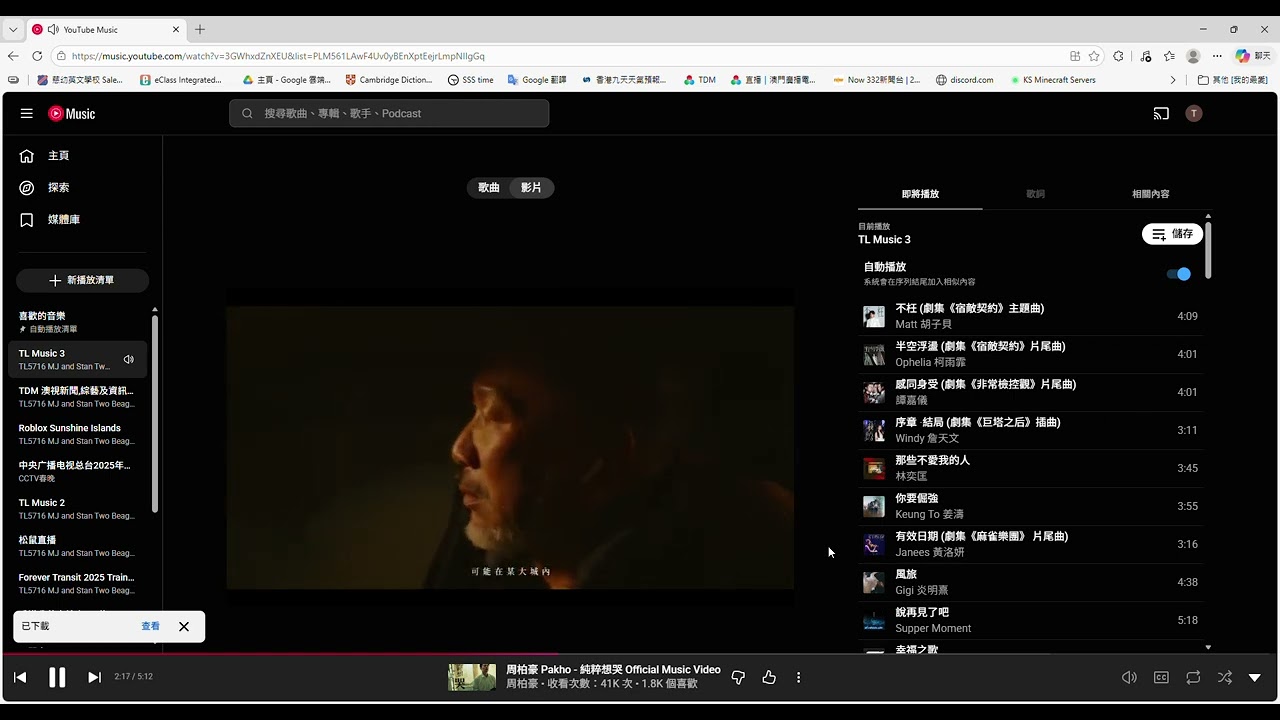Open 中央广播电视总台2025年 playlist

pos(78,471)
